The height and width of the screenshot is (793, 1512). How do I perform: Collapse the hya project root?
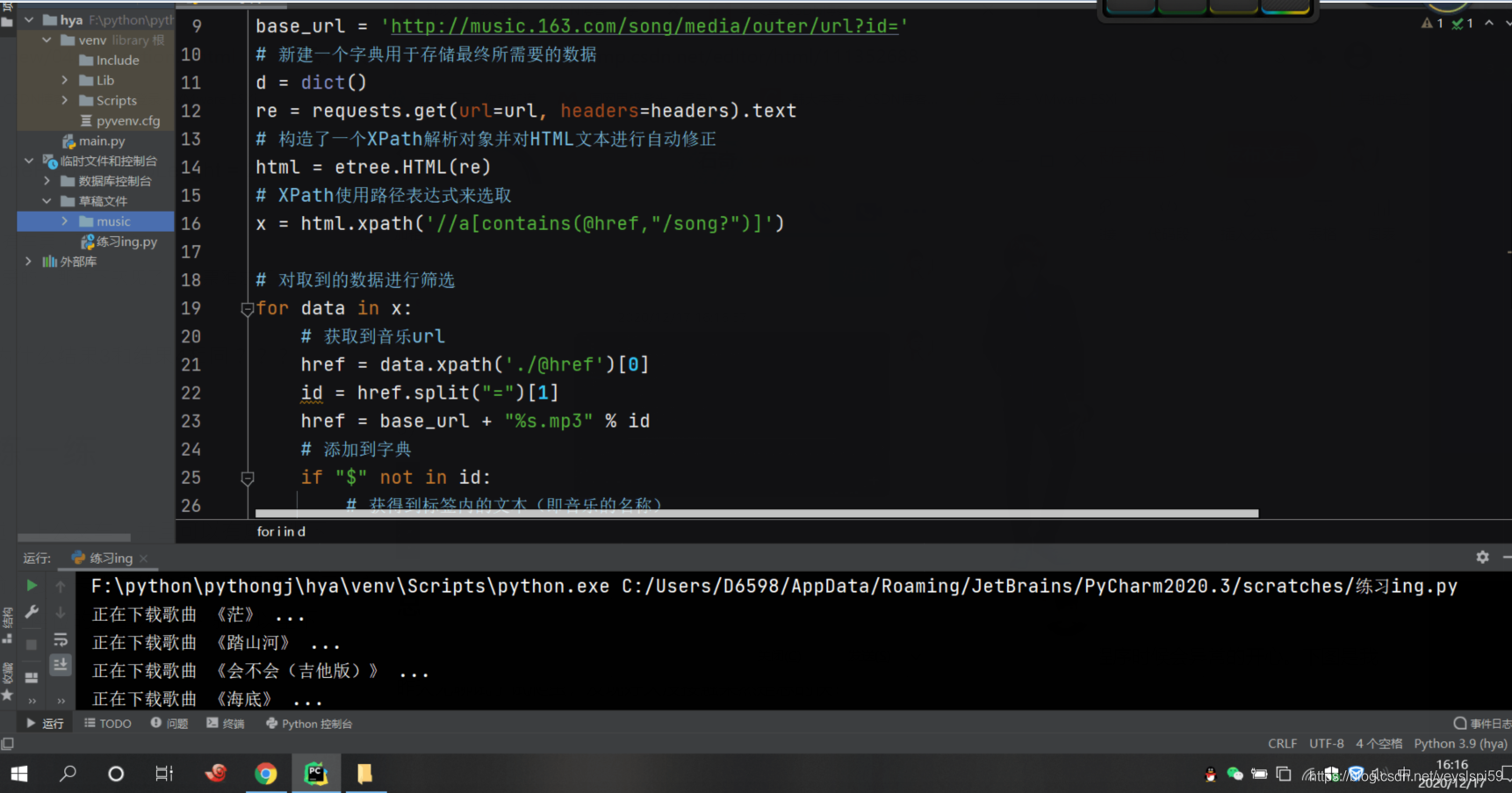[29, 19]
